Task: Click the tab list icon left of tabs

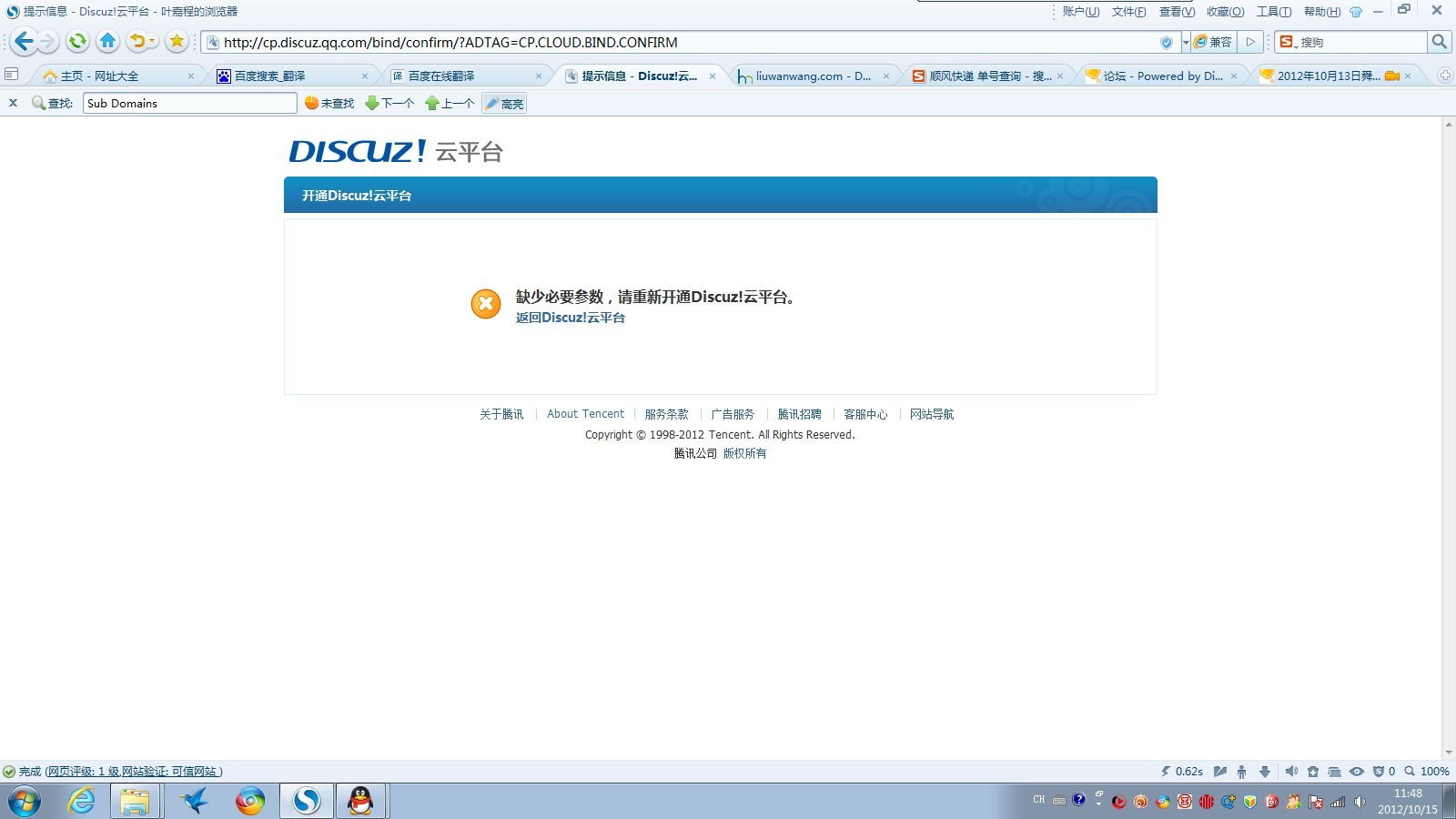Action: (x=12, y=75)
